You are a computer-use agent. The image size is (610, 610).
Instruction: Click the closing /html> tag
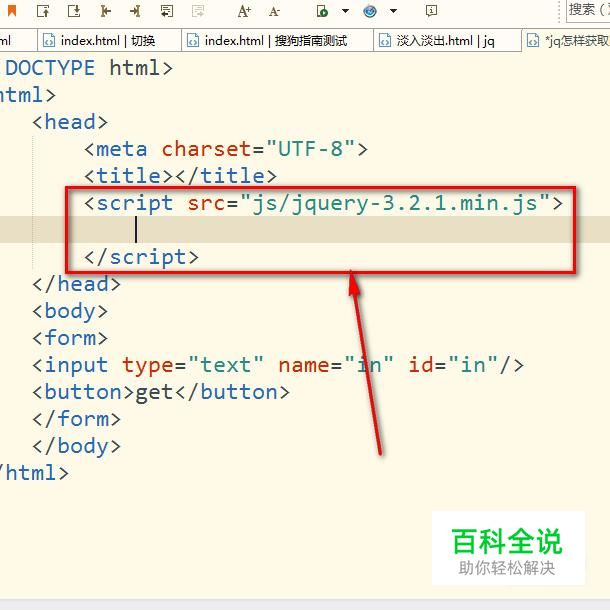point(34,473)
